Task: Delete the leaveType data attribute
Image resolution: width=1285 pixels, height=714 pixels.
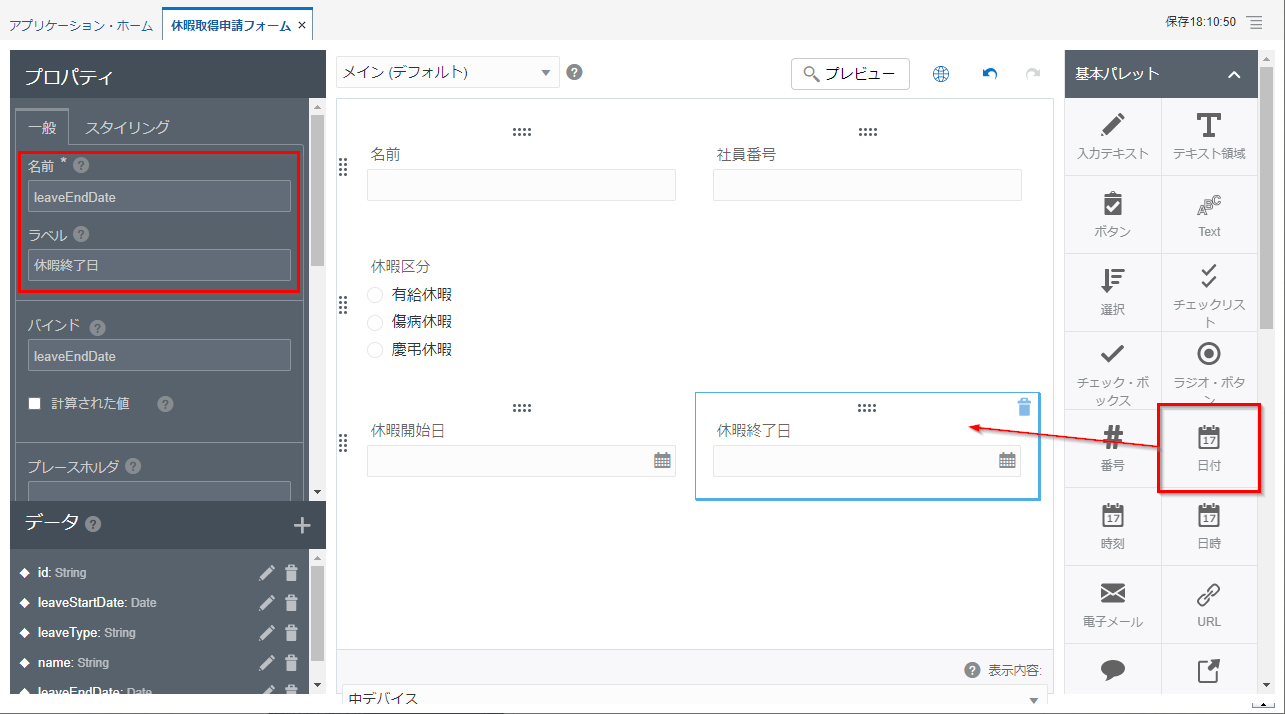Action: tap(291, 633)
